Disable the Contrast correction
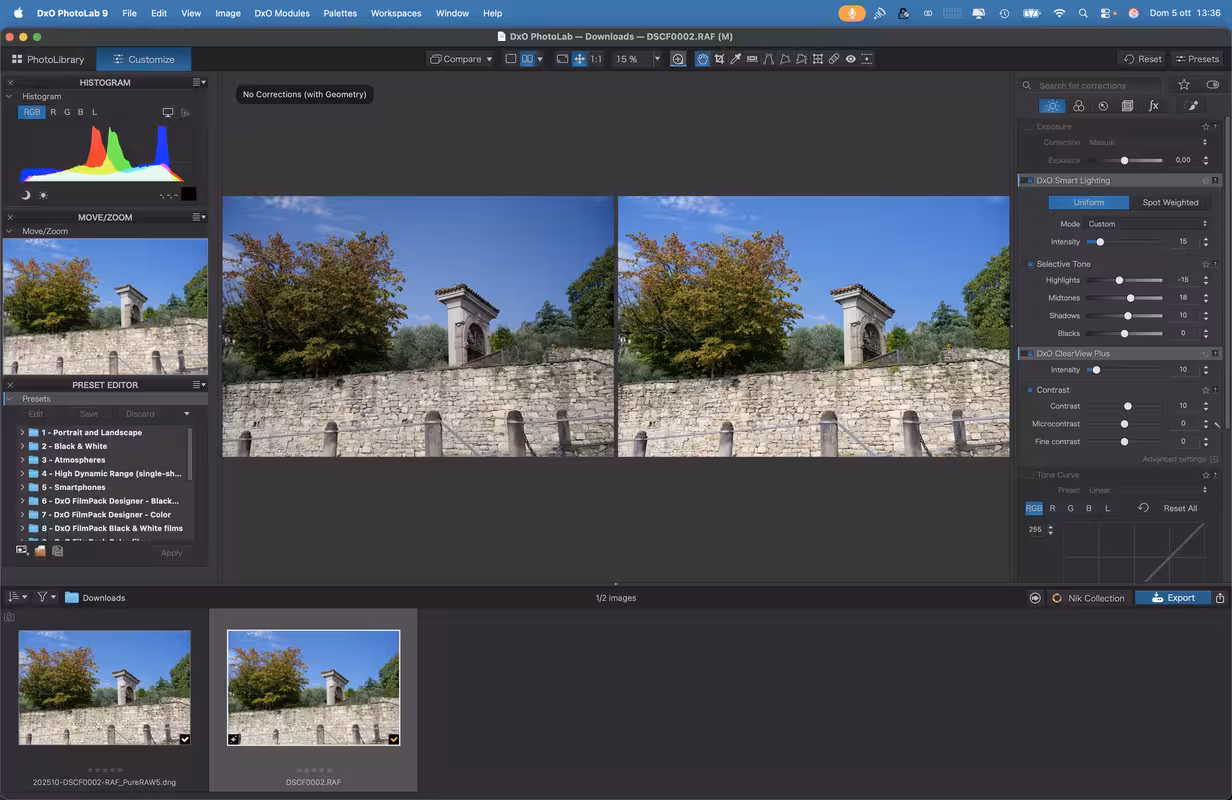Viewport: 1232px width, 800px height. click(1029, 390)
